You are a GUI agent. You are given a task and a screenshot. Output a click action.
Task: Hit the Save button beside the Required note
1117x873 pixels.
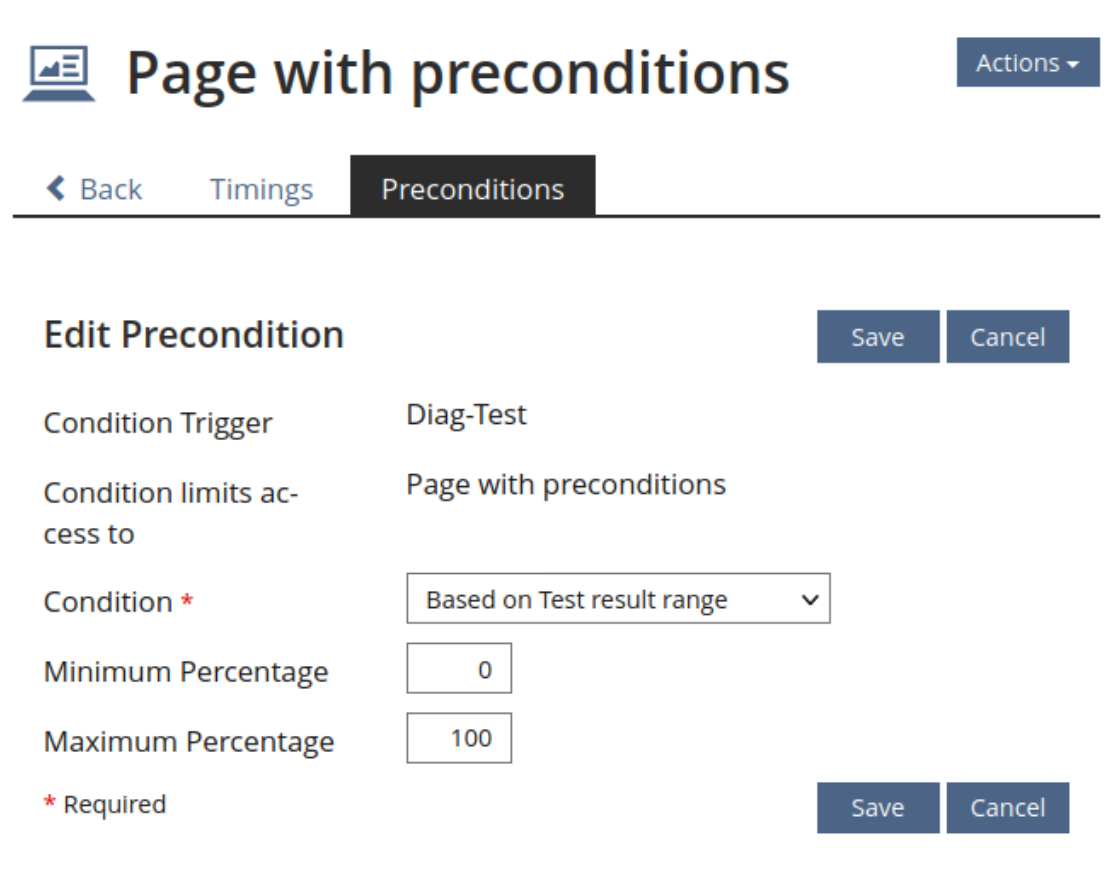(x=877, y=808)
